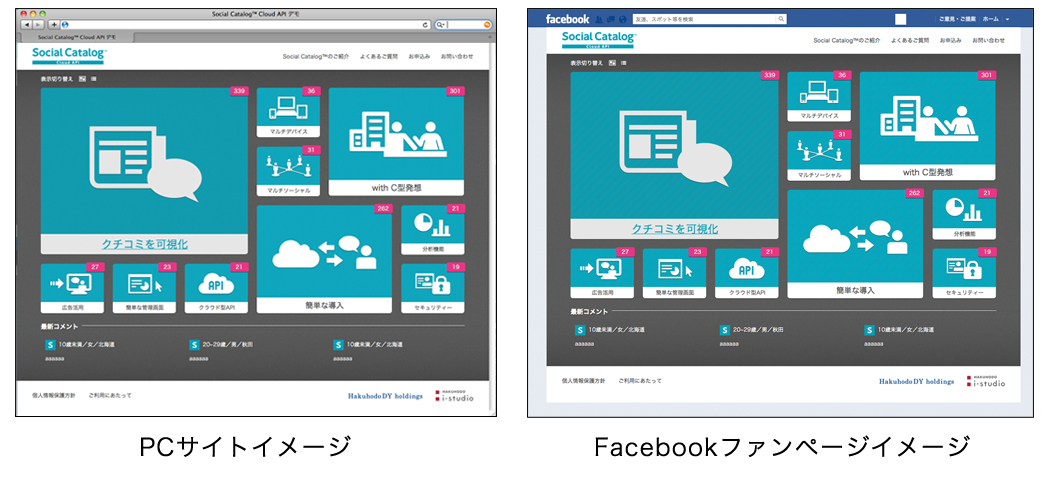Open ご利用にあたって in the PC site footer
This screenshot has width=1049, height=478.
pos(110,395)
